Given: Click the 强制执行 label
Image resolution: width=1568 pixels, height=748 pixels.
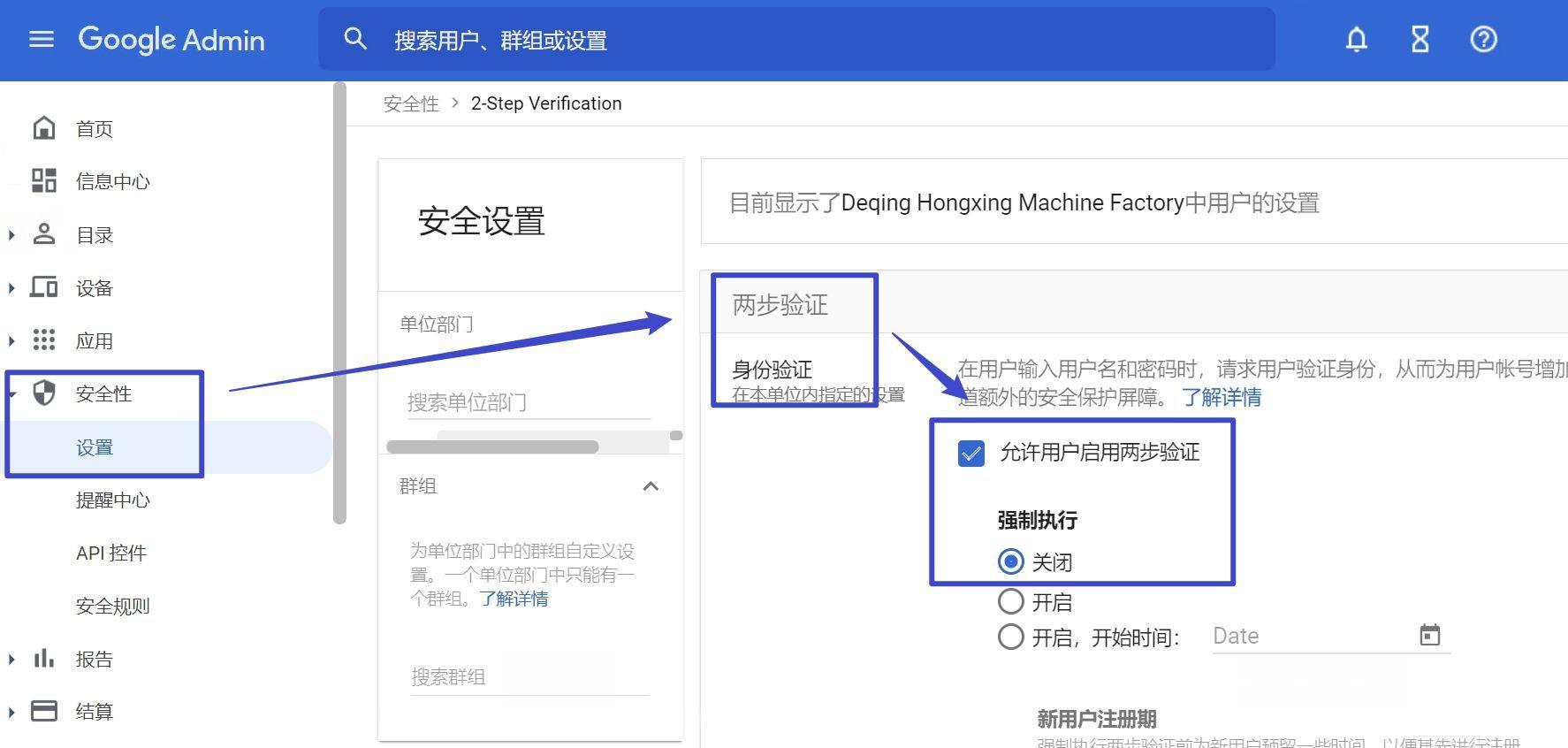Looking at the screenshot, I should [x=1038, y=520].
